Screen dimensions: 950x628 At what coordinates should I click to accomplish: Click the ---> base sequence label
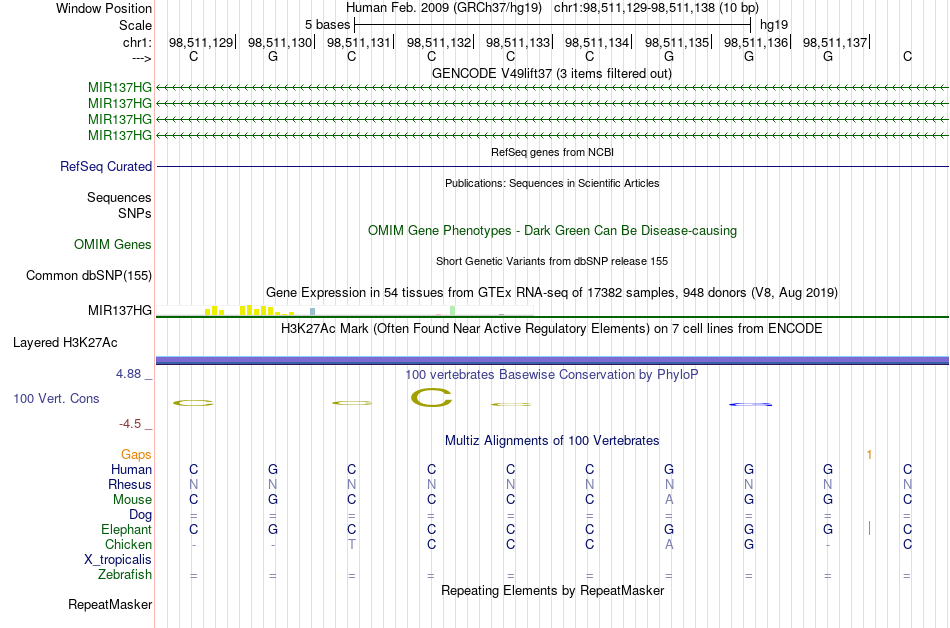(141, 58)
